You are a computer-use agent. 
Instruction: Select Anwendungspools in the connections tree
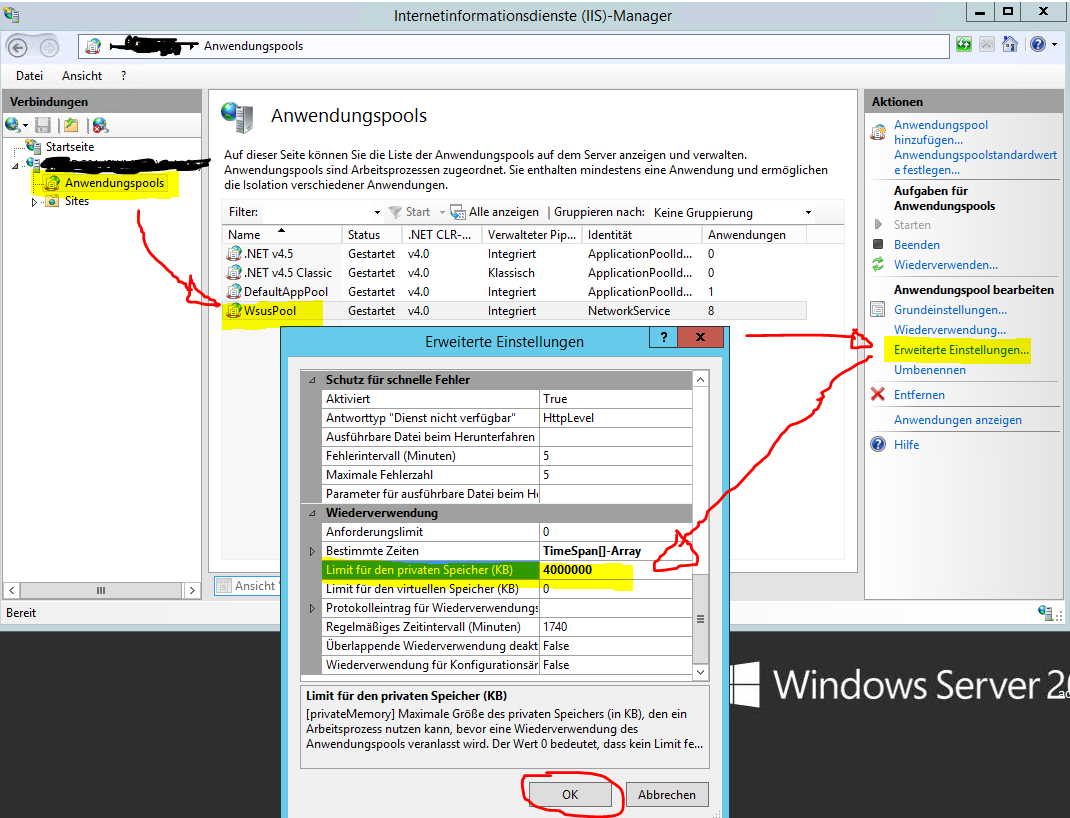click(x=114, y=183)
